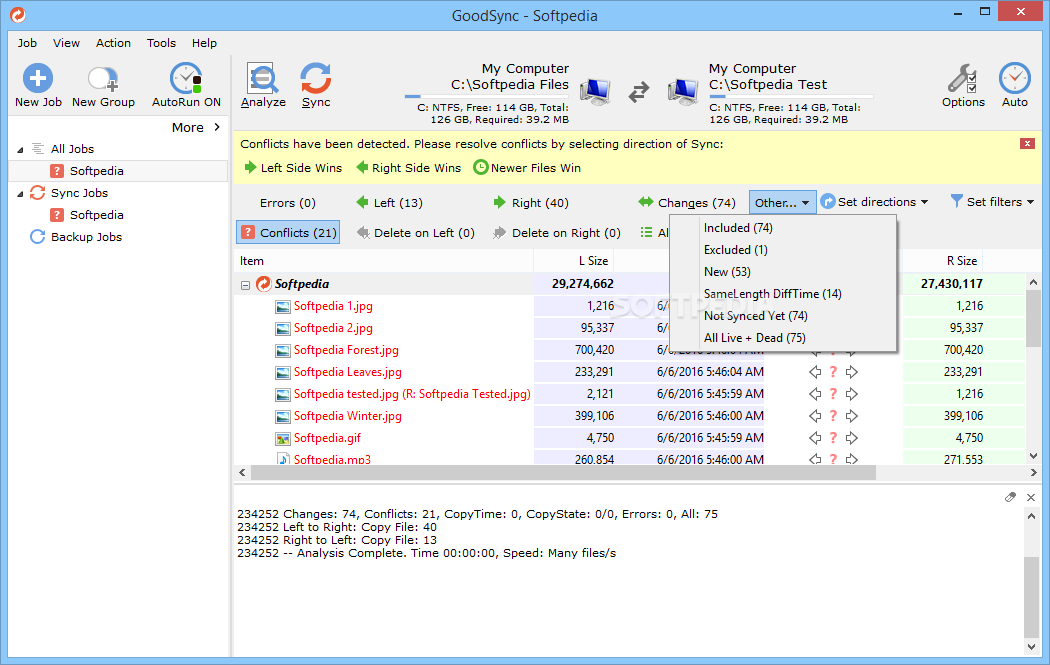Click the horizontal scrollbar of file list

point(562,473)
